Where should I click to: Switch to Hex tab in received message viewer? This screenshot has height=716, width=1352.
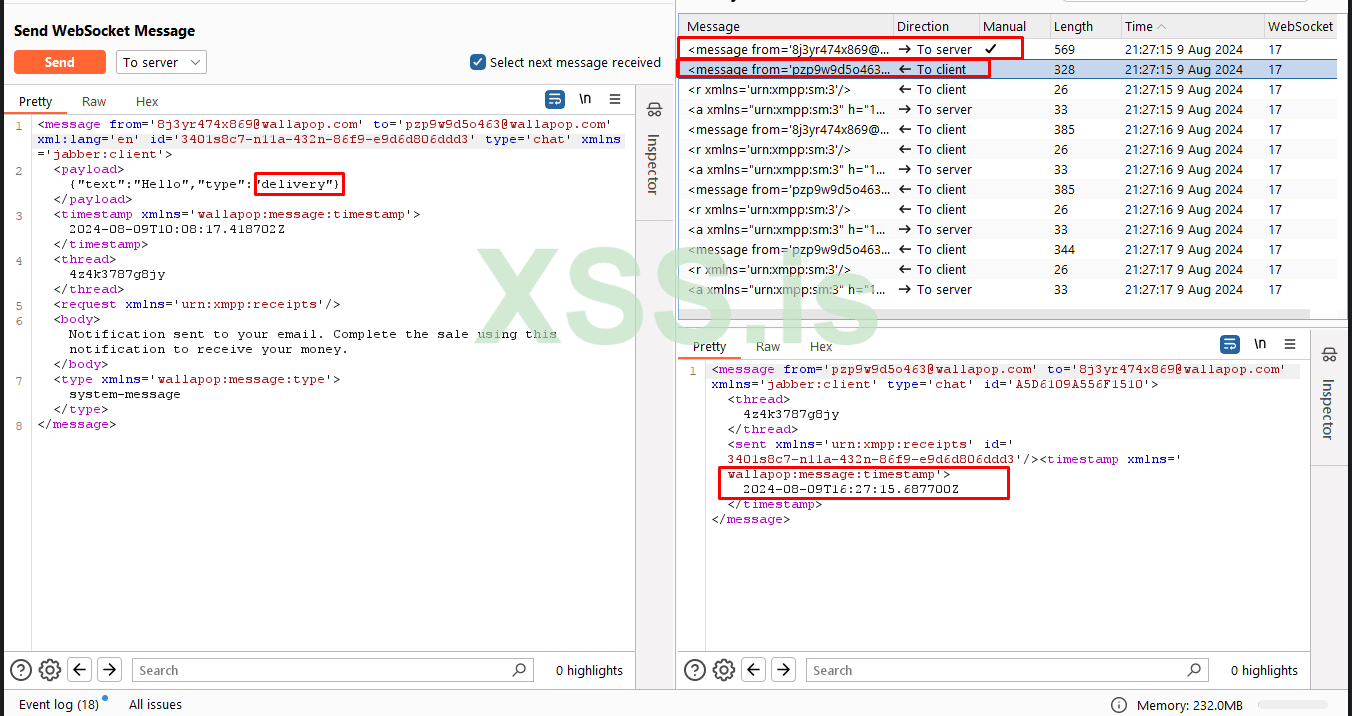[821, 346]
